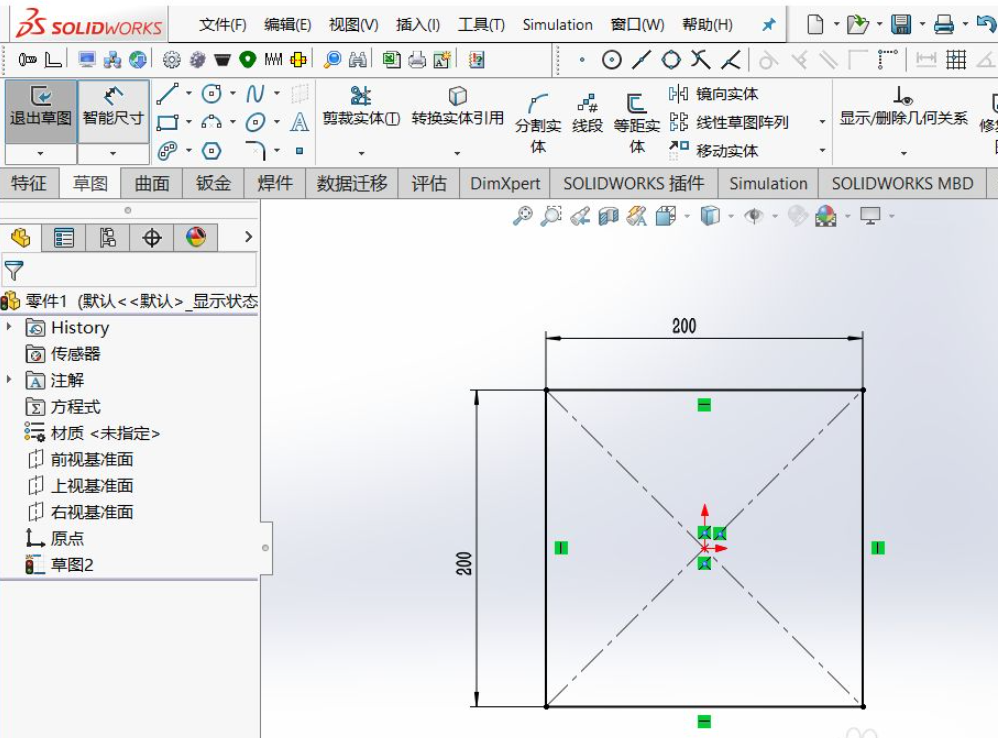Viewport: 998px width, 738px height.
Task: Switch to the 特征 (Features) tab
Action: [29, 183]
